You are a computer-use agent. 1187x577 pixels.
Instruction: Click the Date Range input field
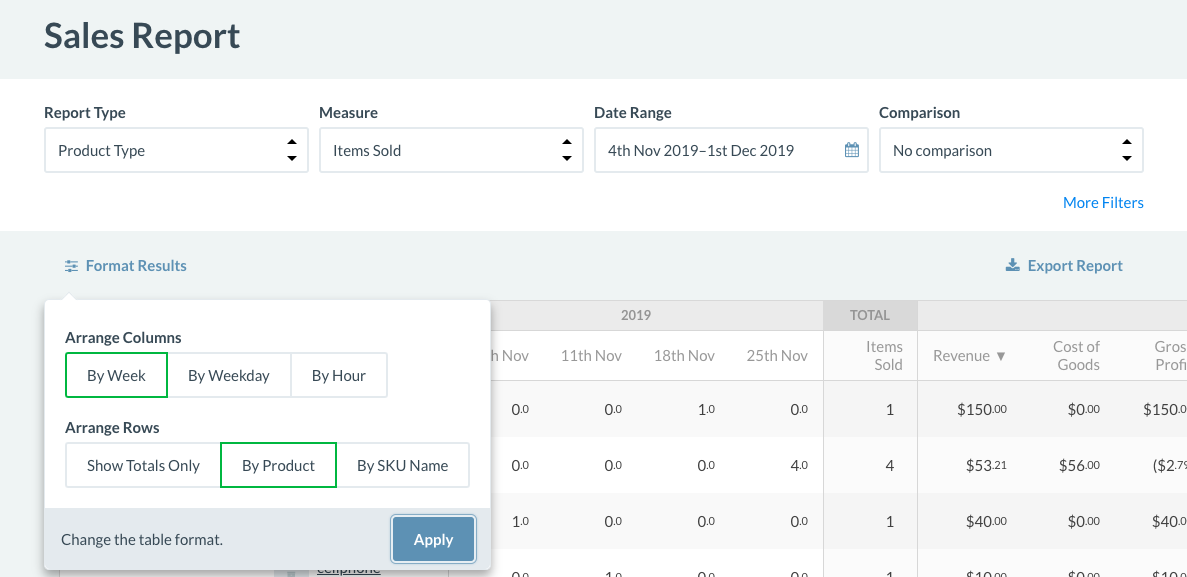pyautogui.click(x=720, y=151)
